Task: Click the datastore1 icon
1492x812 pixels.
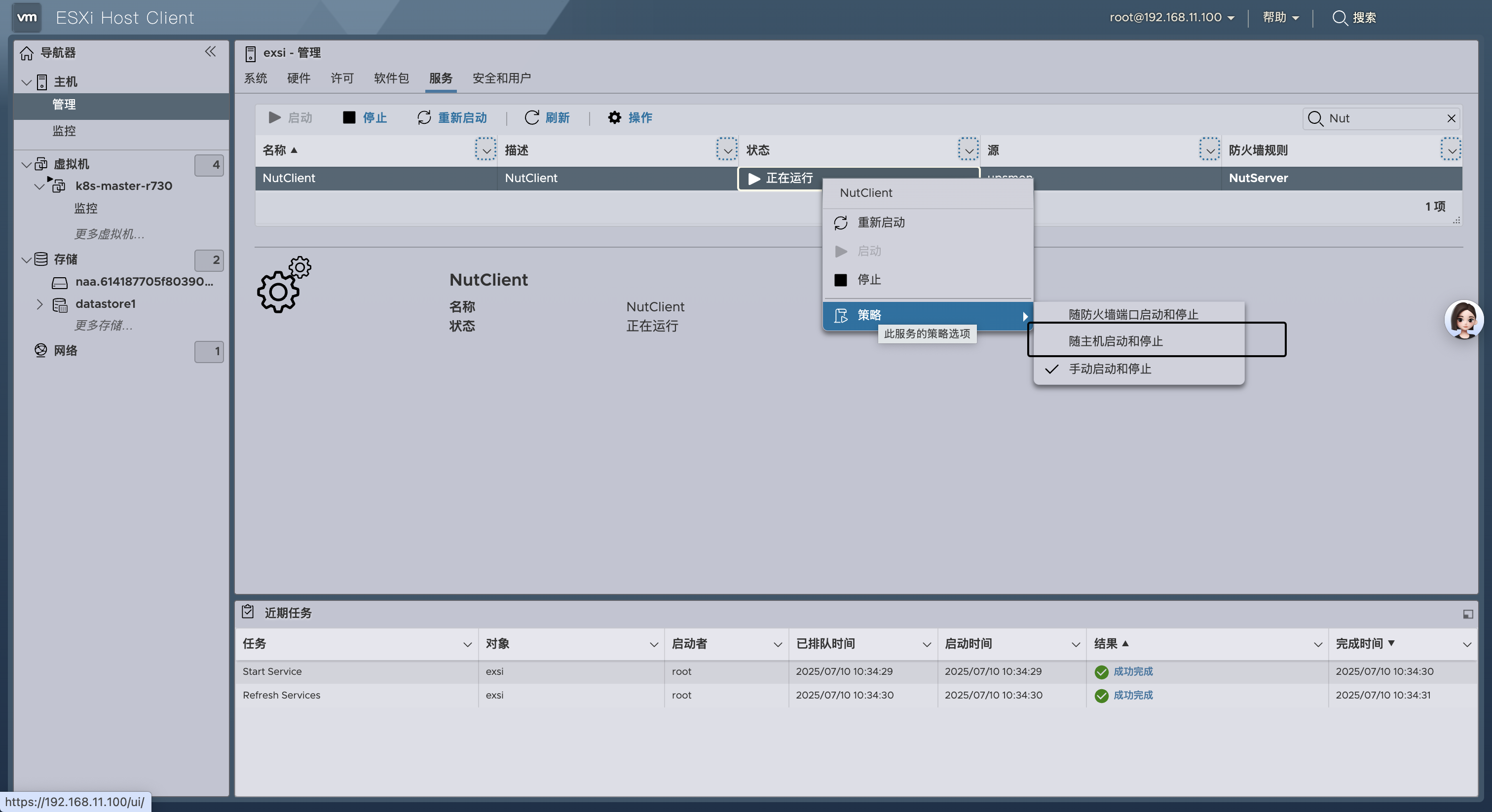Action: [x=60, y=305]
